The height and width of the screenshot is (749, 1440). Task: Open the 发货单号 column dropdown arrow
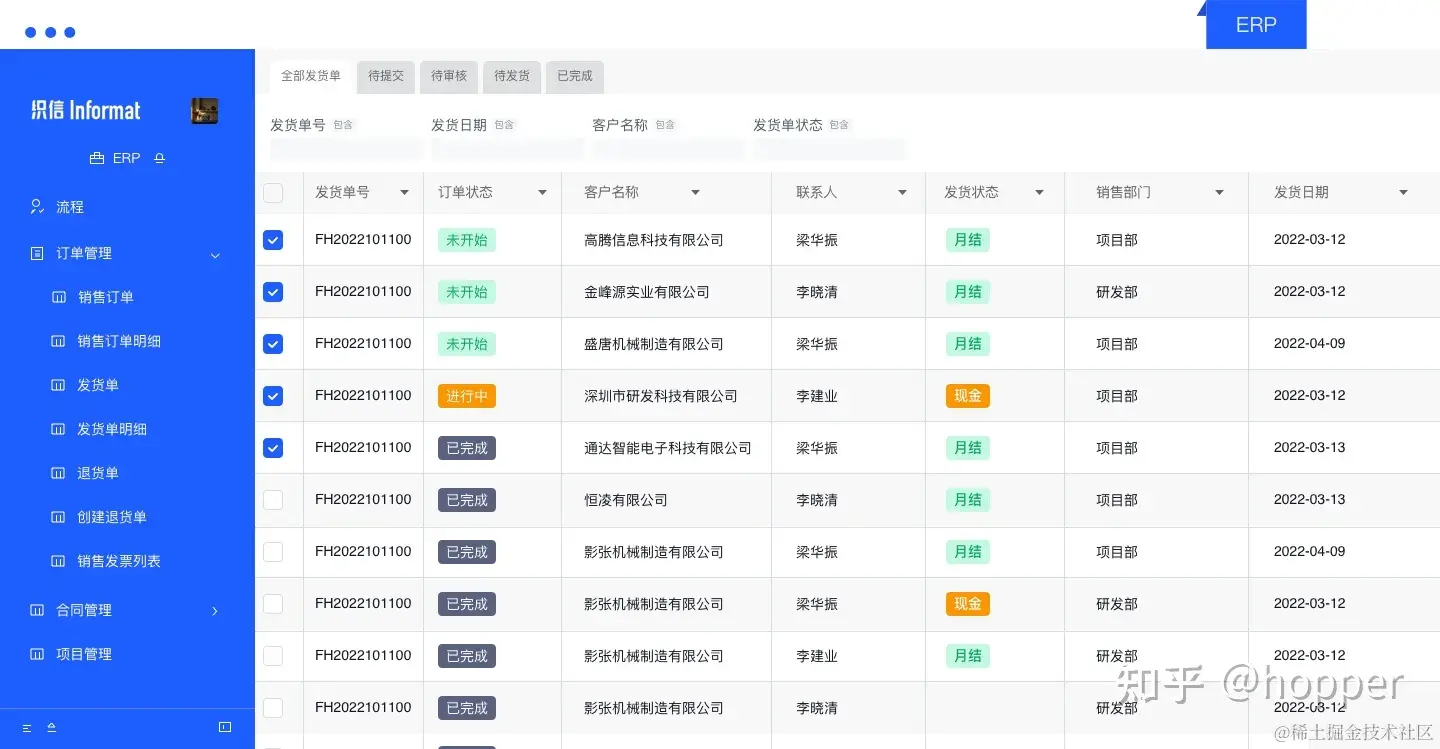pyautogui.click(x=404, y=193)
